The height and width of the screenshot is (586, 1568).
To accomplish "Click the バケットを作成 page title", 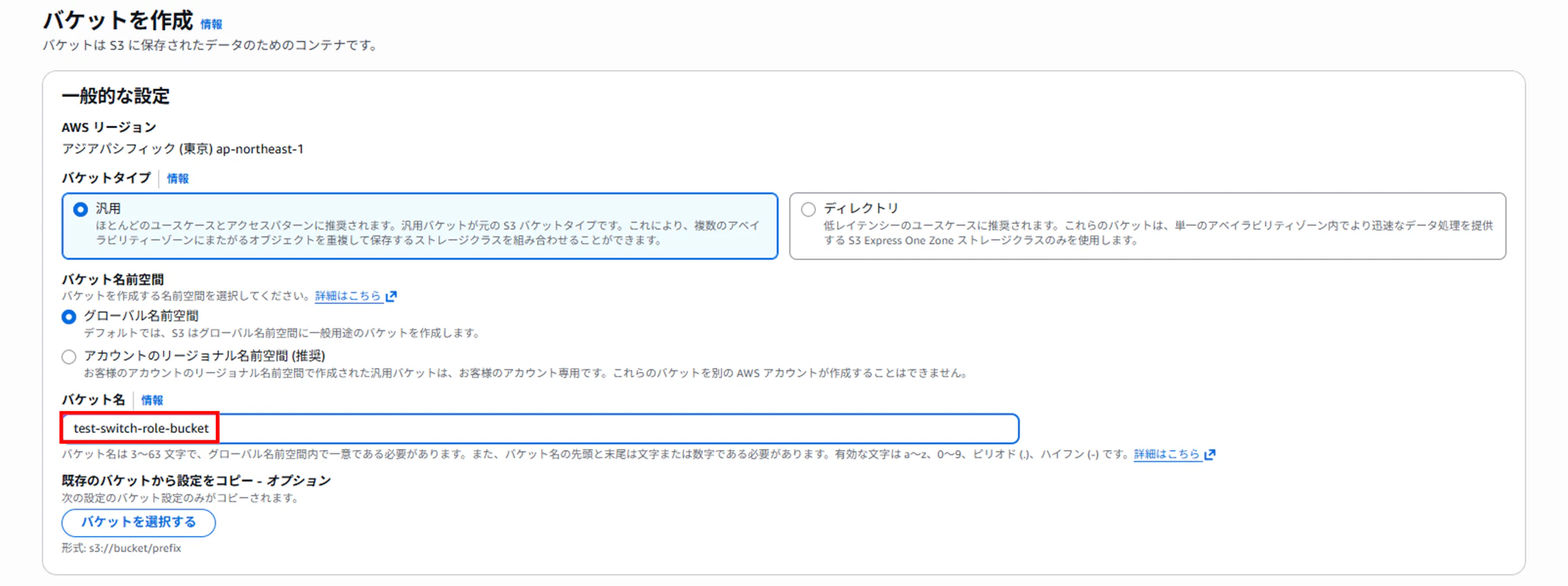I will 118,20.
